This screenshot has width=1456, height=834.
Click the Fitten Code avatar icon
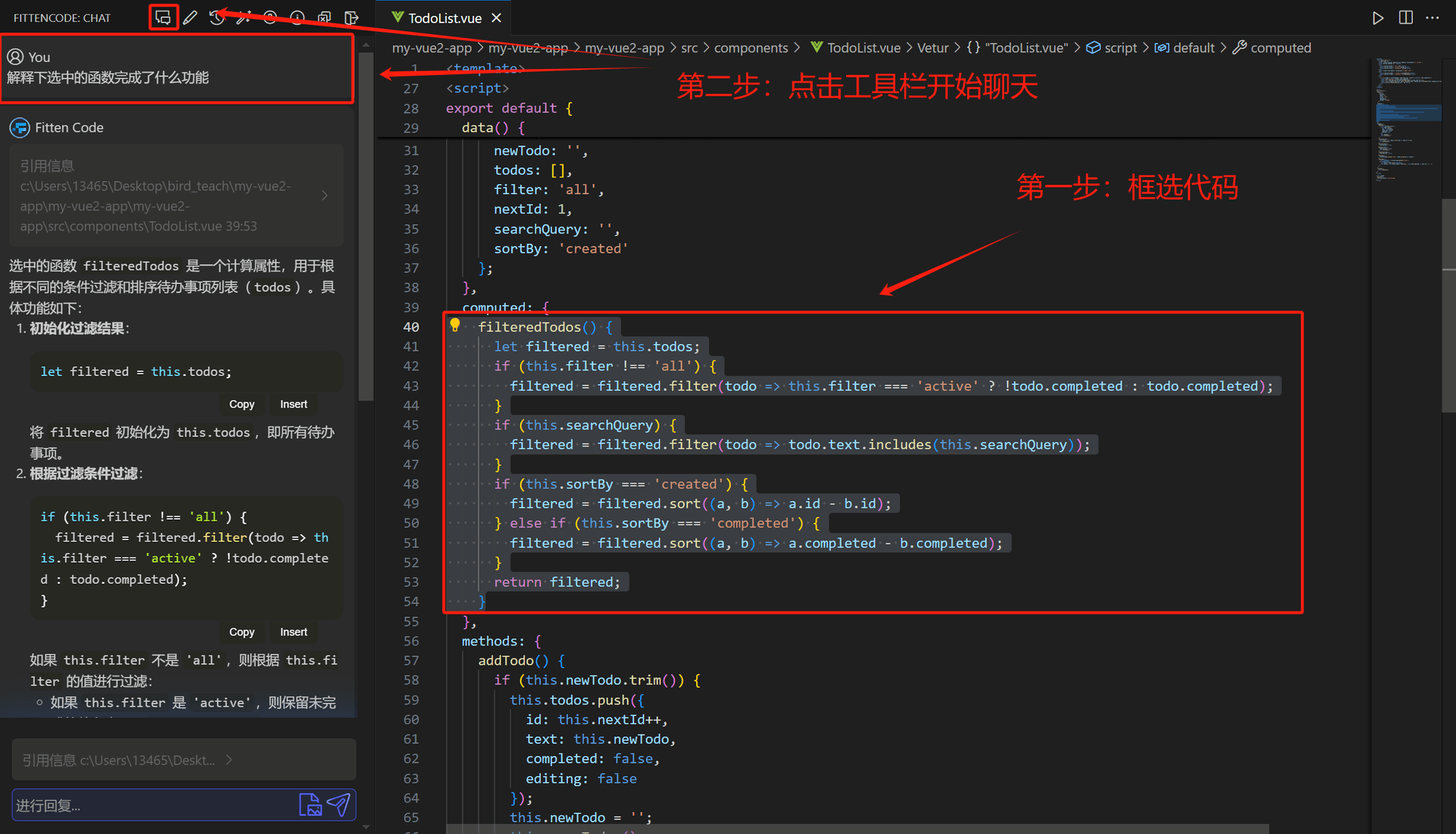[x=20, y=127]
